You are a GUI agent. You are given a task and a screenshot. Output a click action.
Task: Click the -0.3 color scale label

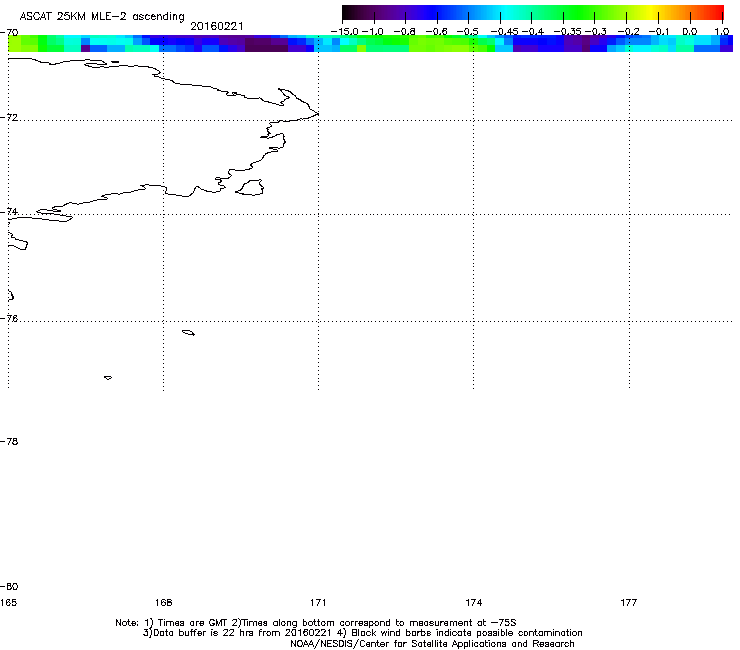coord(595,32)
